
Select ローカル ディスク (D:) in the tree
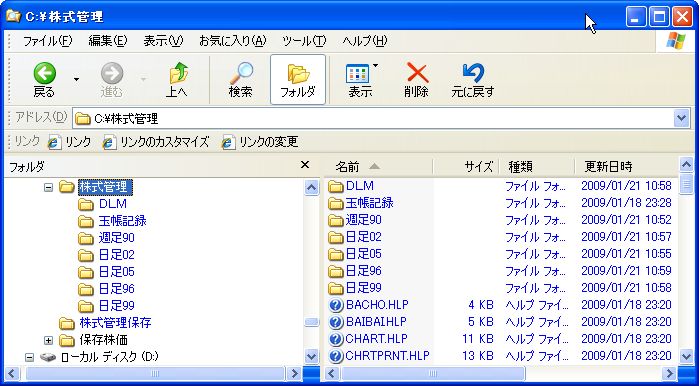tap(110, 357)
